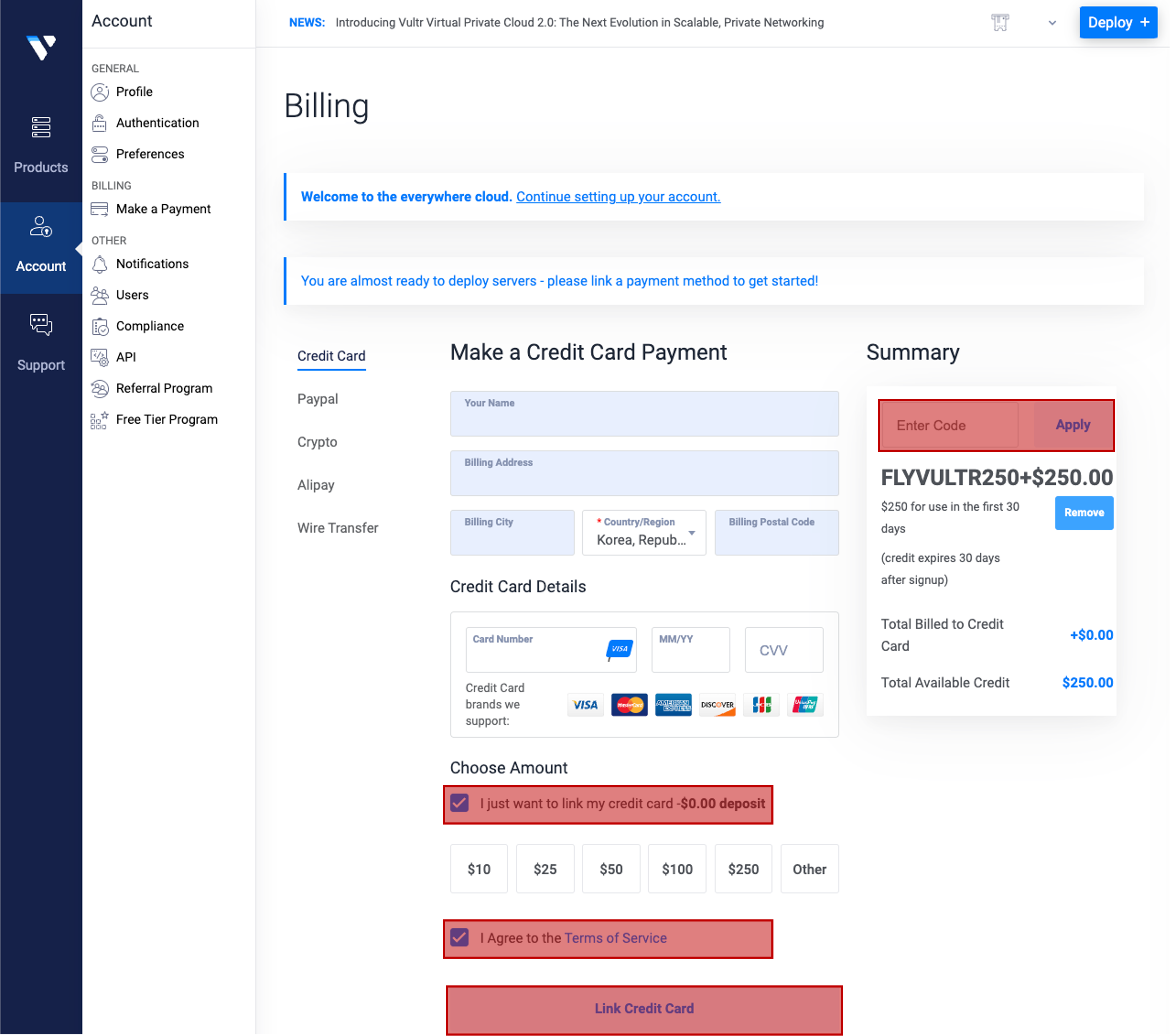The height and width of the screenshot is (1036, 1170).
Task: Click the store cart icon in header
Action: coord(1000,23)
